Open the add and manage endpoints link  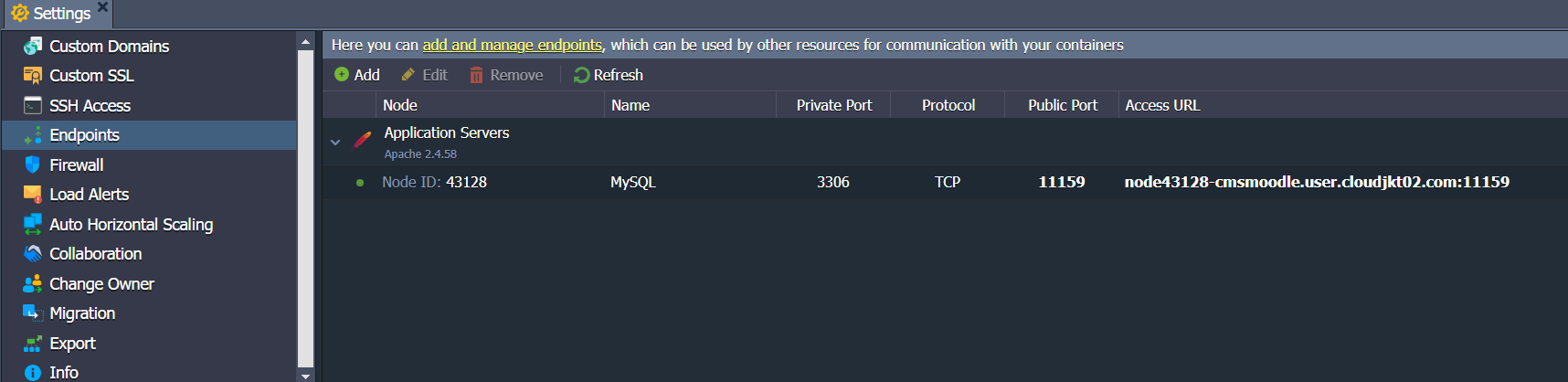coord(512,45)
